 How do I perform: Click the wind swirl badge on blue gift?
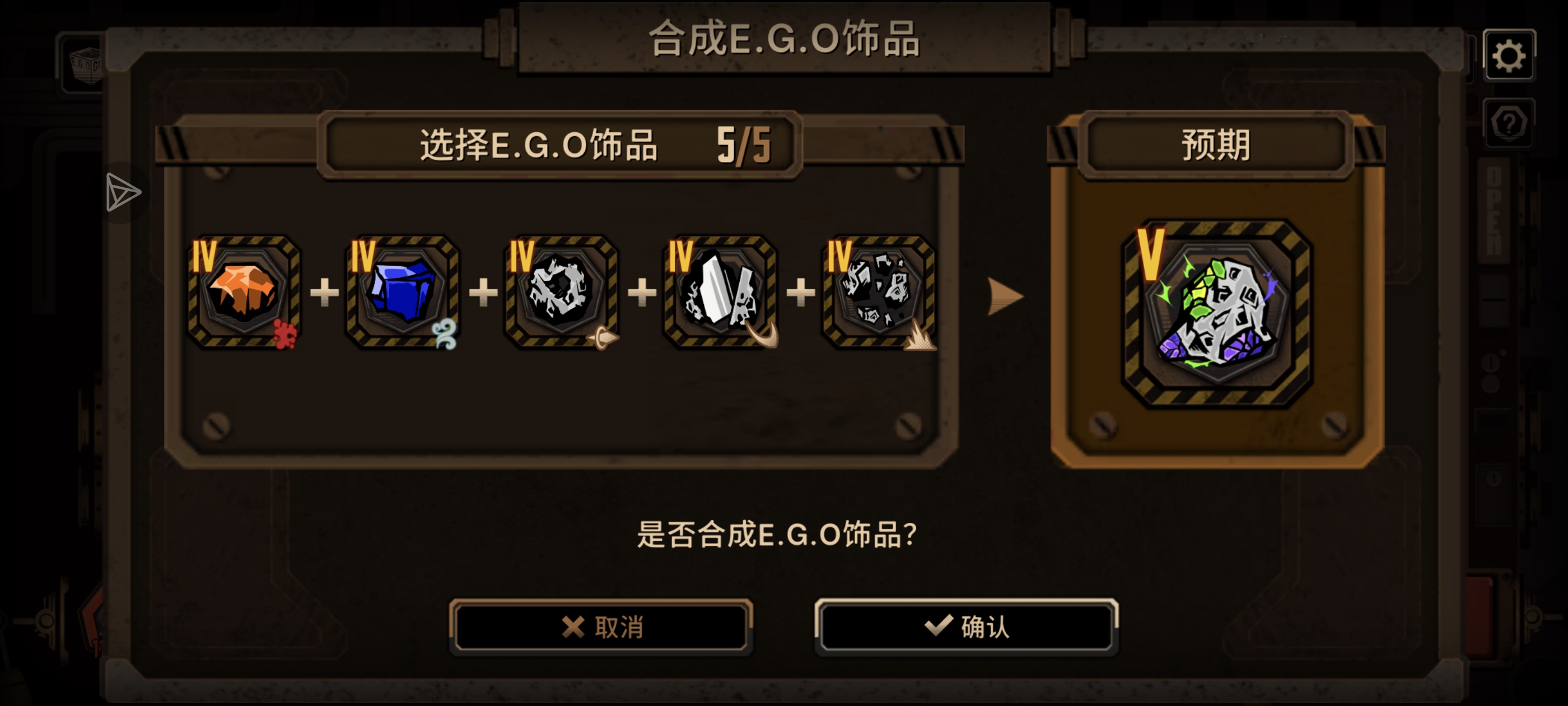click(x=444, y=334)
